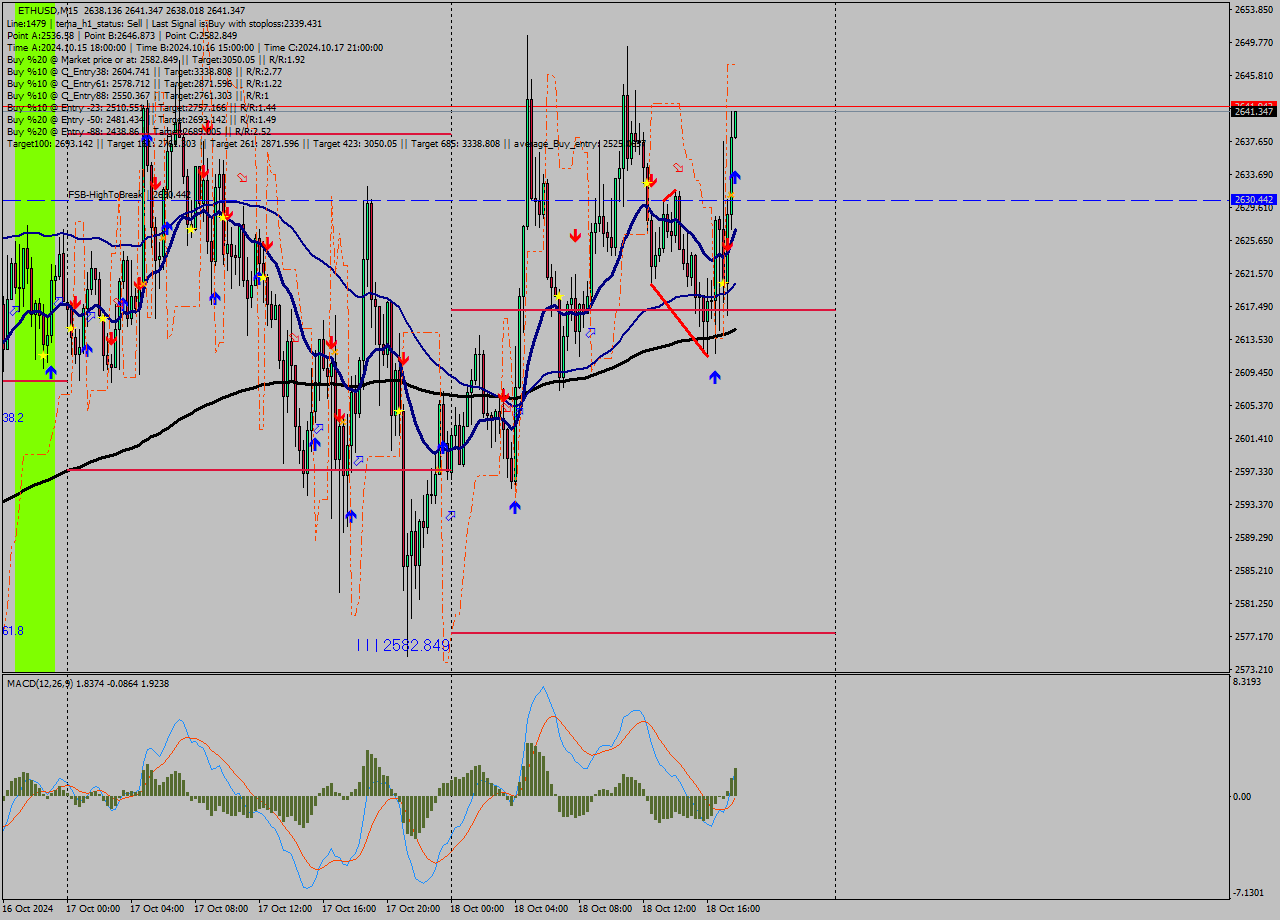Select the red diagonal trendline near 18 Oct 12:00
Viewport: 1280px width, 920px height.
679,320
